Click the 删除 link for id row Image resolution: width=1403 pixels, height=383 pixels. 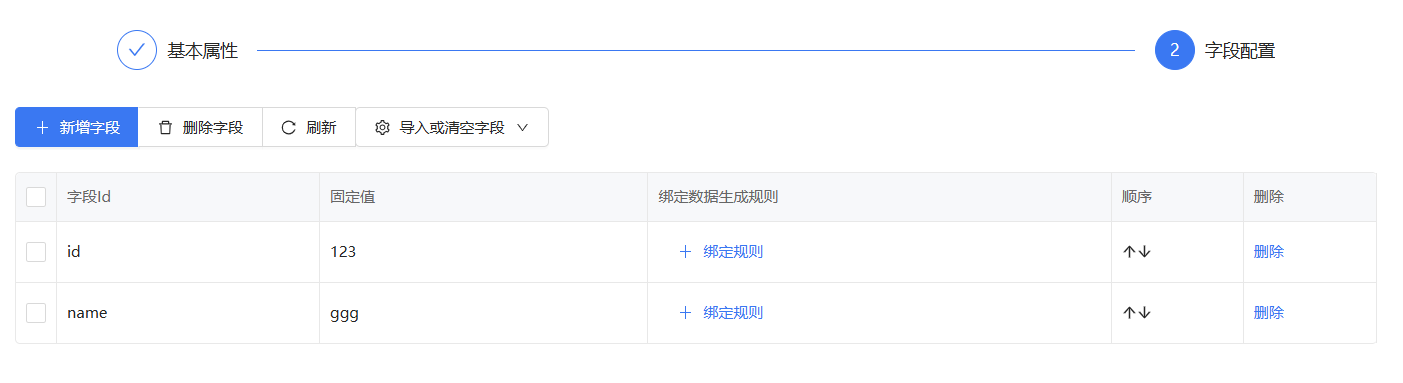1269,252
